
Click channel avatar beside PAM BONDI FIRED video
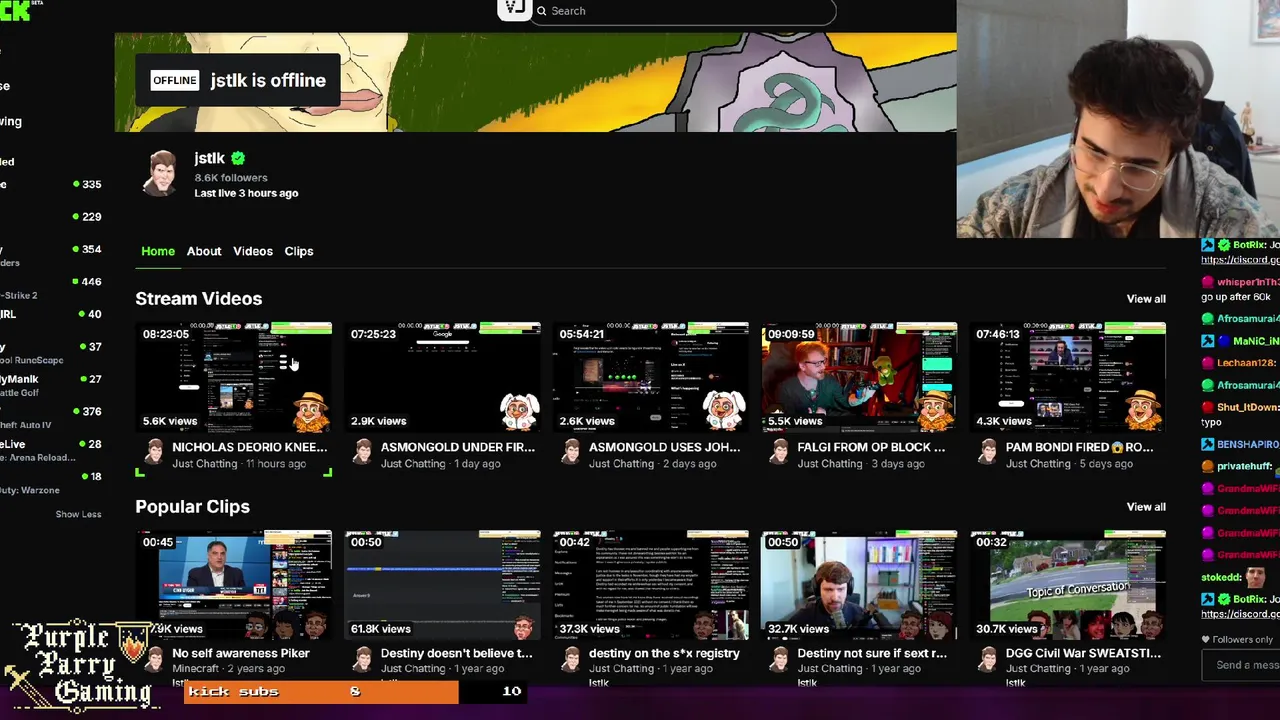(x=986, y=454)
